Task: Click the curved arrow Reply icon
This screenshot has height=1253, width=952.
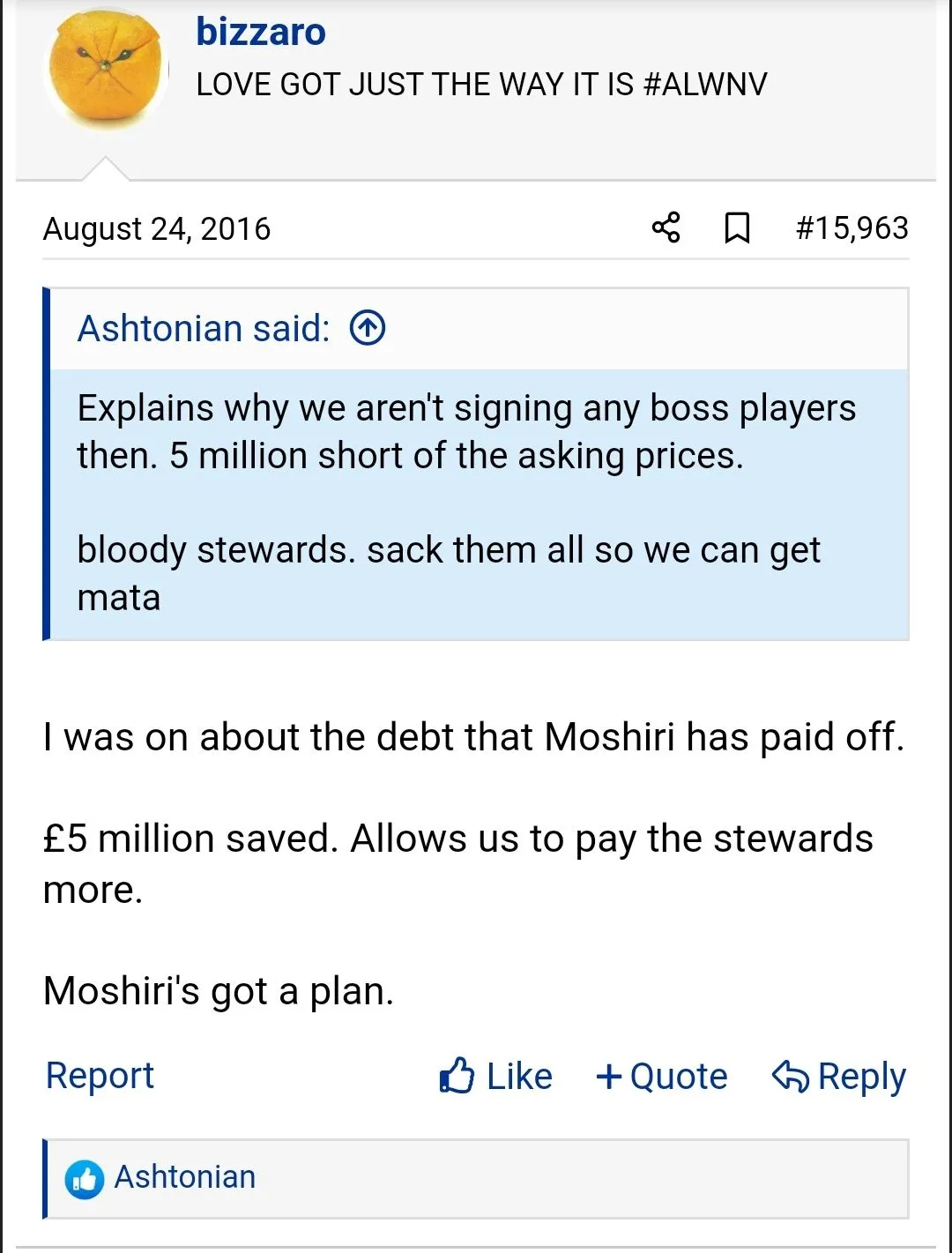Action: pyautogui.click(x=790, y=1076)
